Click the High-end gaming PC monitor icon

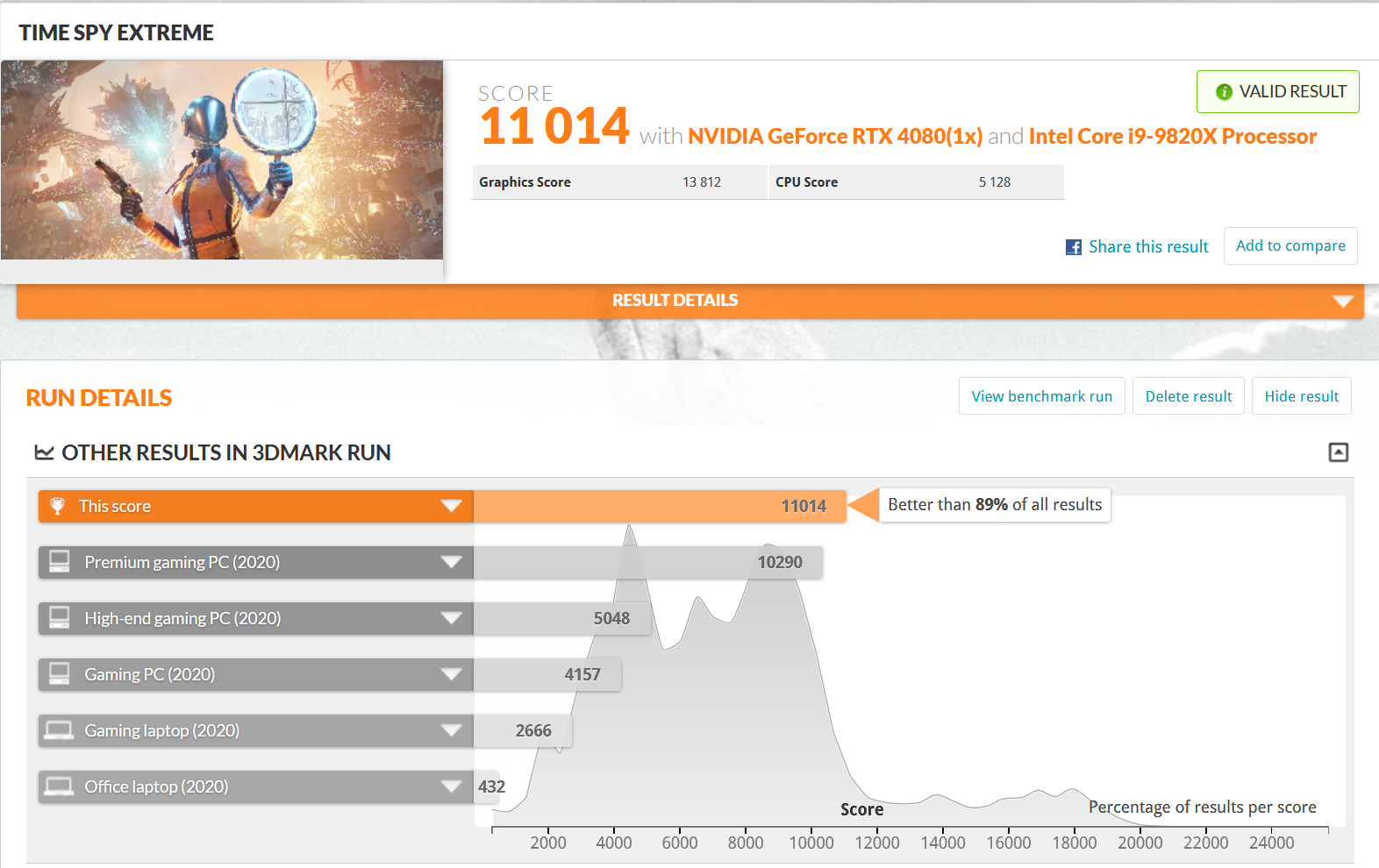60,618
